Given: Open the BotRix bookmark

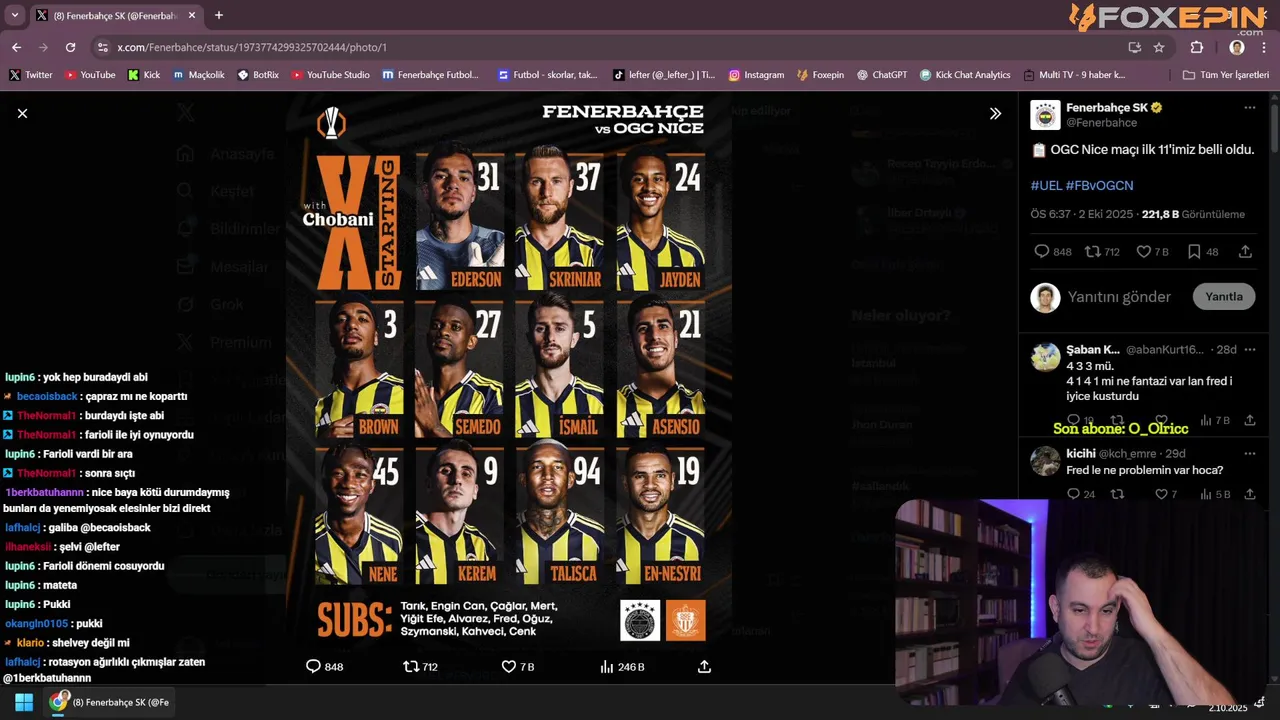Looking at the screenshot, I should (258, 75).
